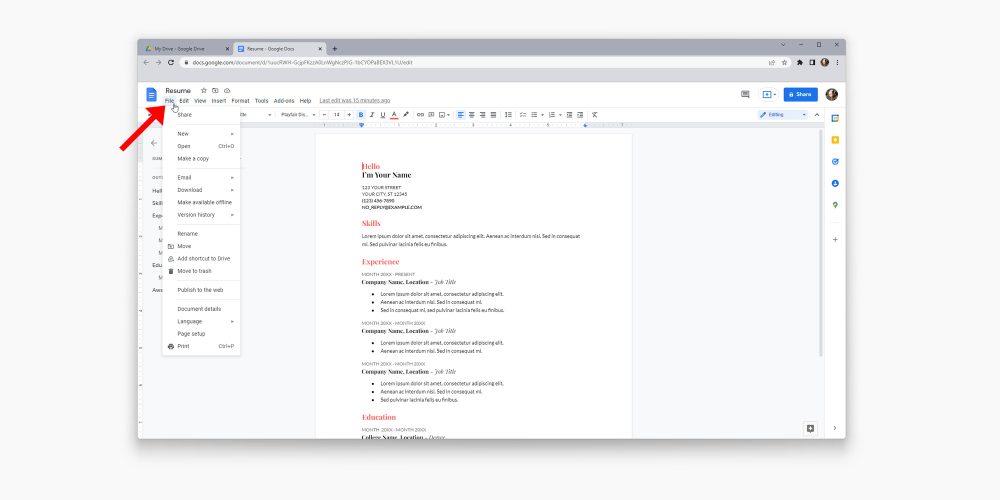
Task: Apply italic formatting from the toolbar
Action: click(371, 115)
